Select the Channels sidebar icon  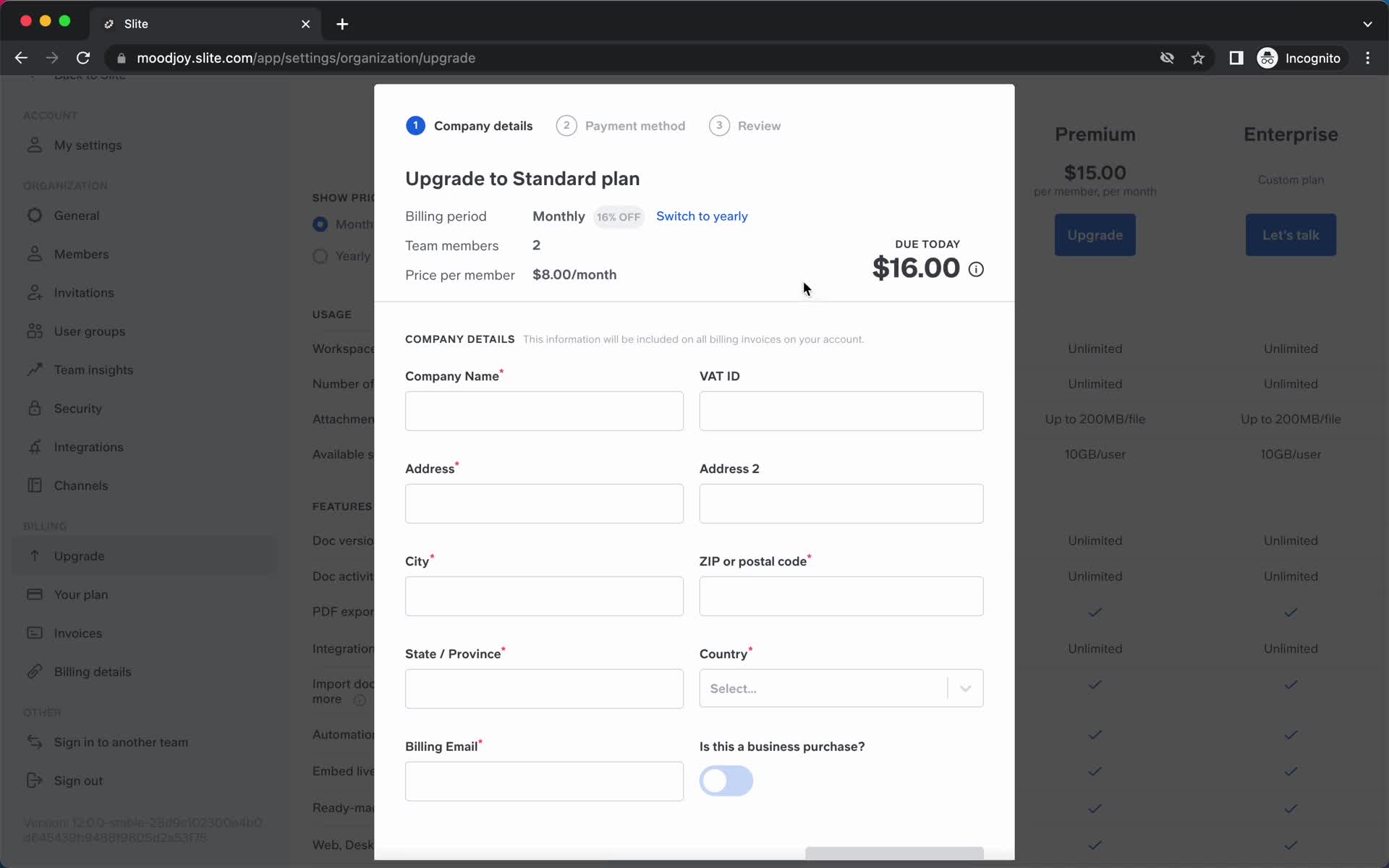(35, 485)
